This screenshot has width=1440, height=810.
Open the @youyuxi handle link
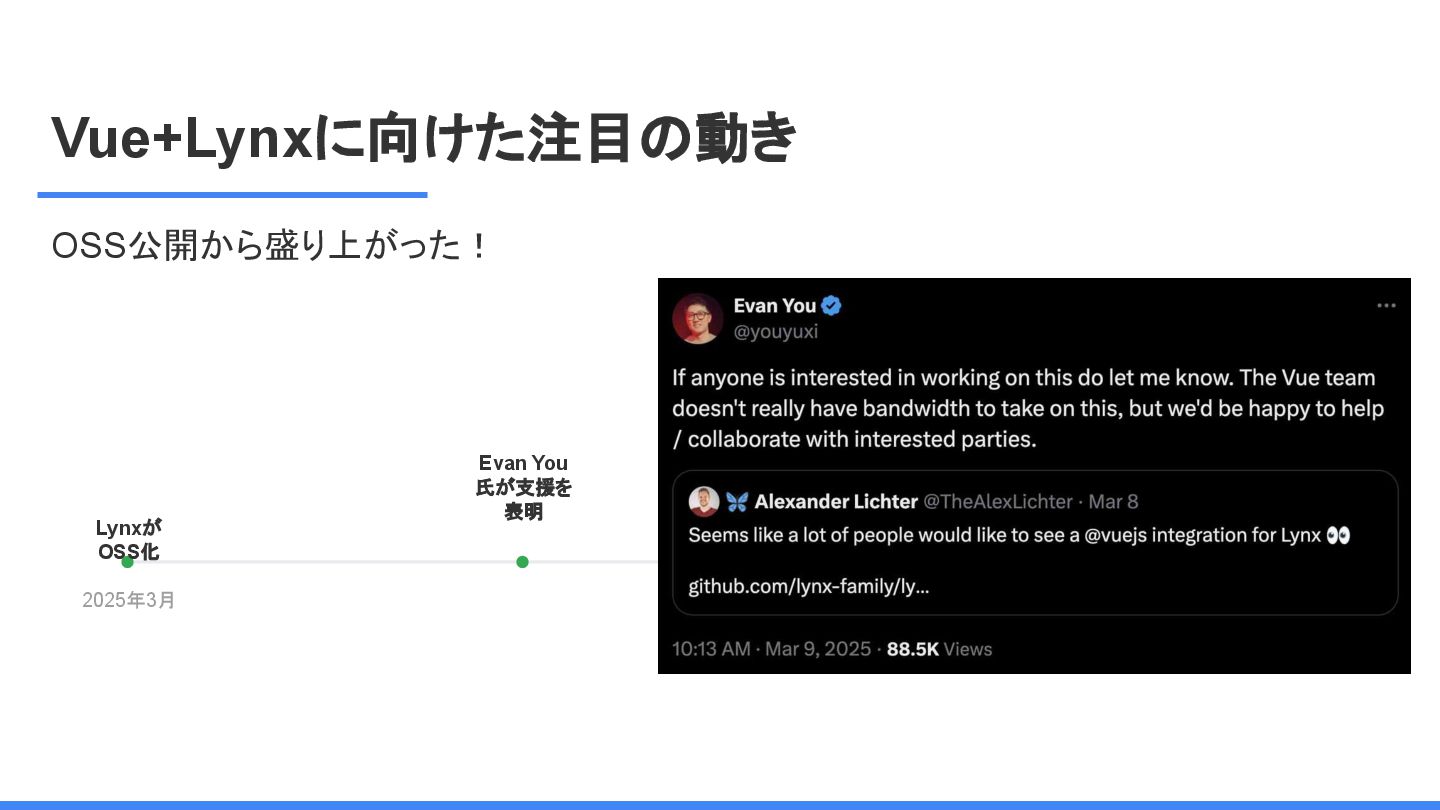[x=776, y=332]
